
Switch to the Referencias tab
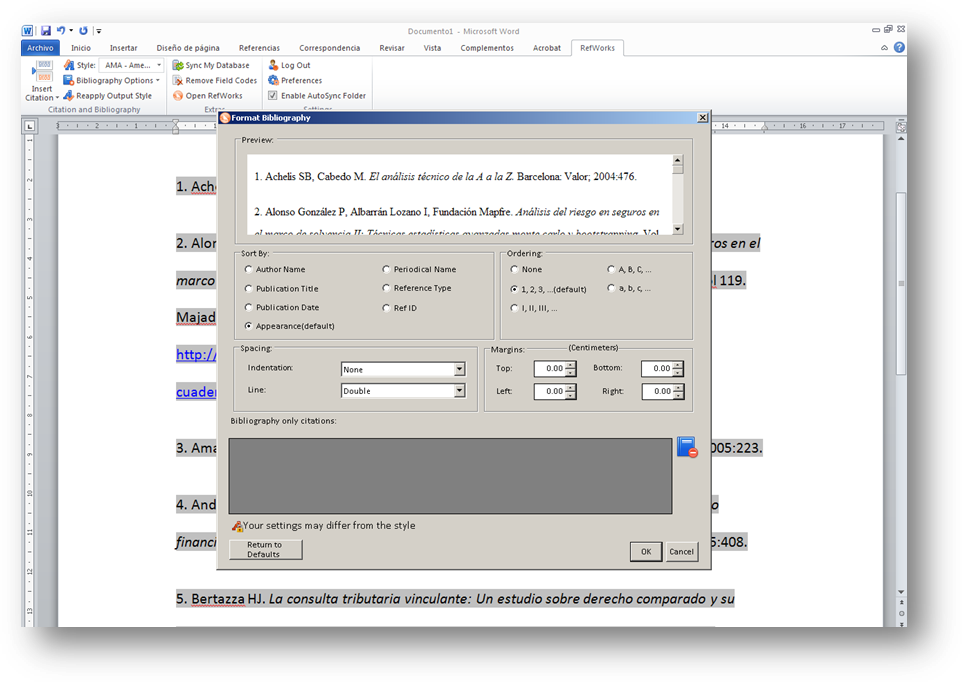pyautogui.click(x=259, y=48)
